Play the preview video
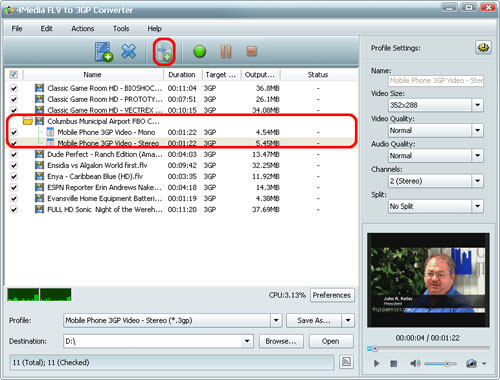 coord(376,363)
